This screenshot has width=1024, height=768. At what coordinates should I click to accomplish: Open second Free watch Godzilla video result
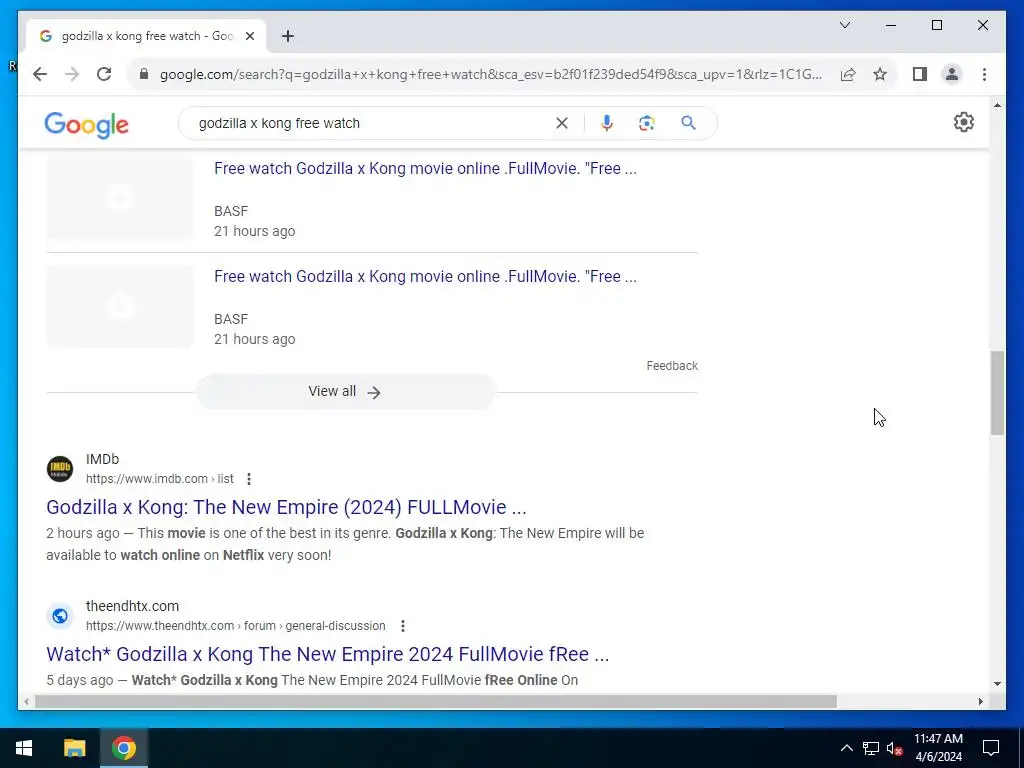425,276
